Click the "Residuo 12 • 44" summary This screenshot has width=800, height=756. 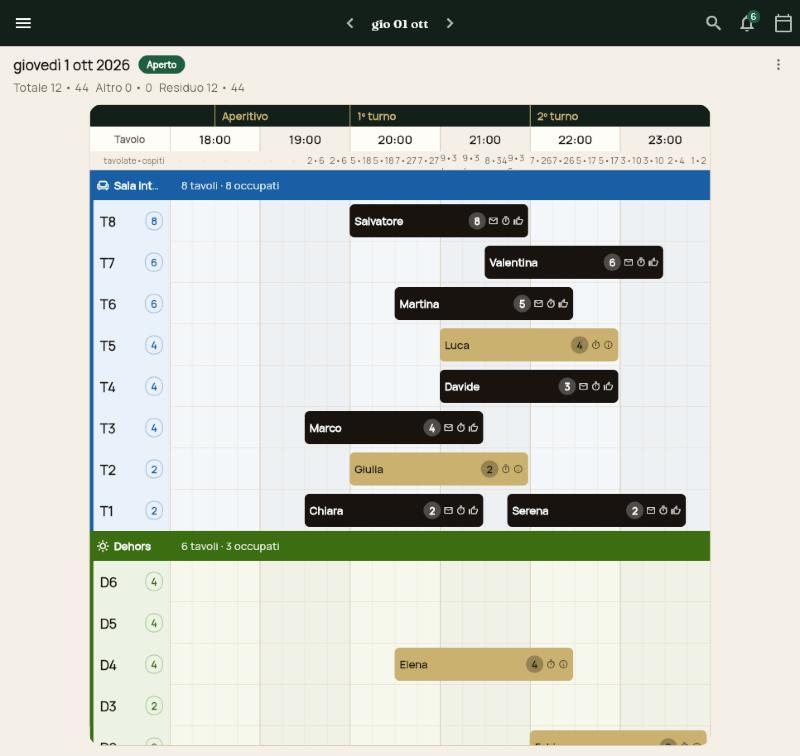coord(202,88)
